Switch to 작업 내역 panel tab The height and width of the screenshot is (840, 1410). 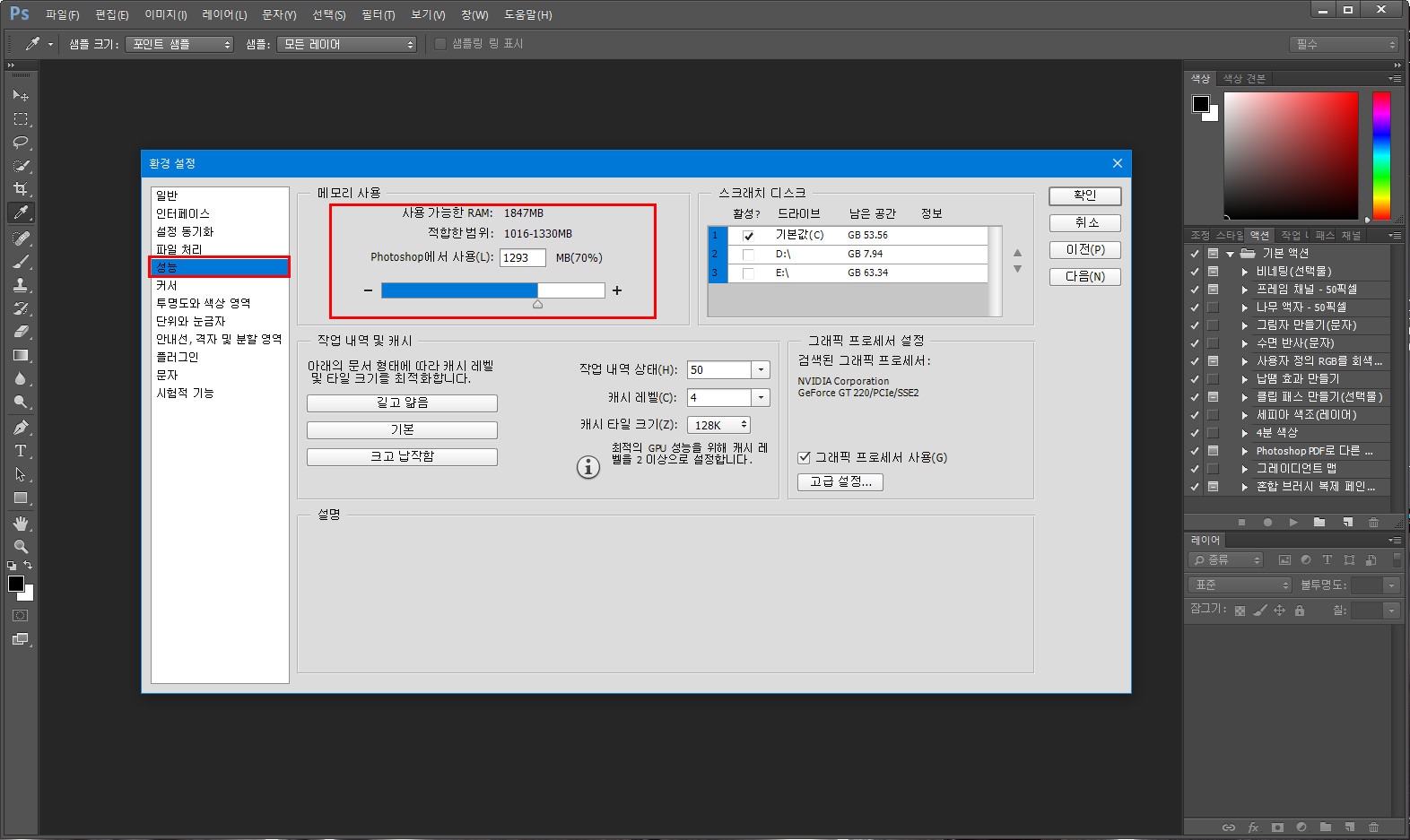(x=1294, y=235)
